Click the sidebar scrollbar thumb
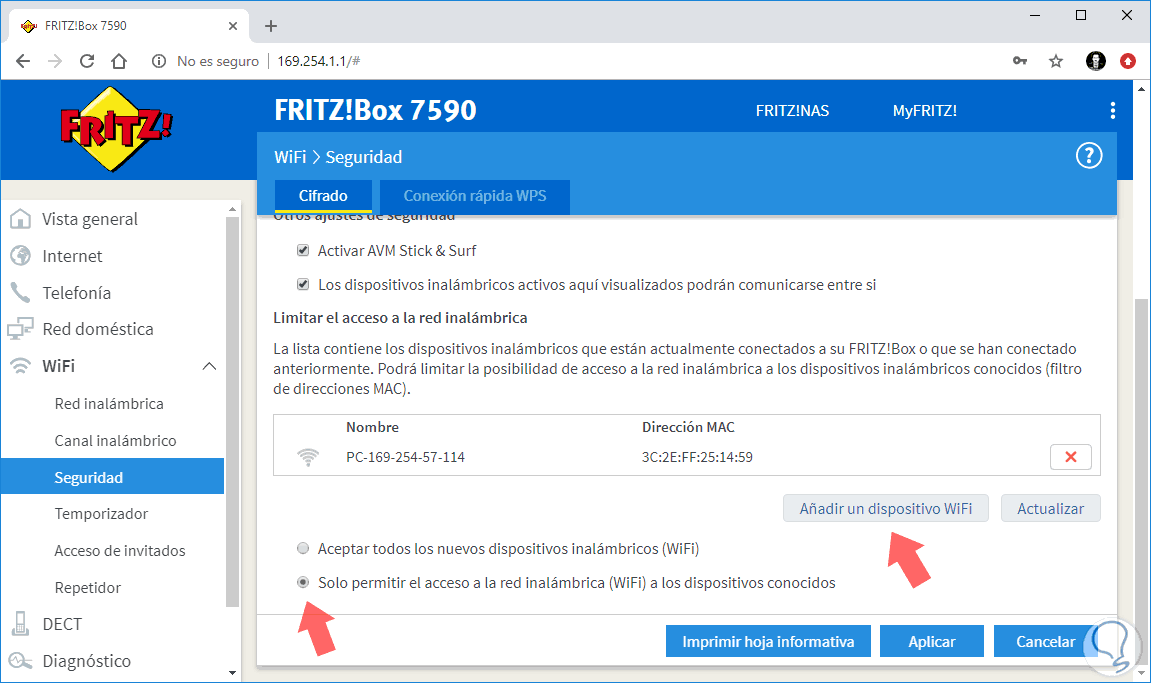The width and height of the screenshot is (1151, 683). click(x=232, y=411)
